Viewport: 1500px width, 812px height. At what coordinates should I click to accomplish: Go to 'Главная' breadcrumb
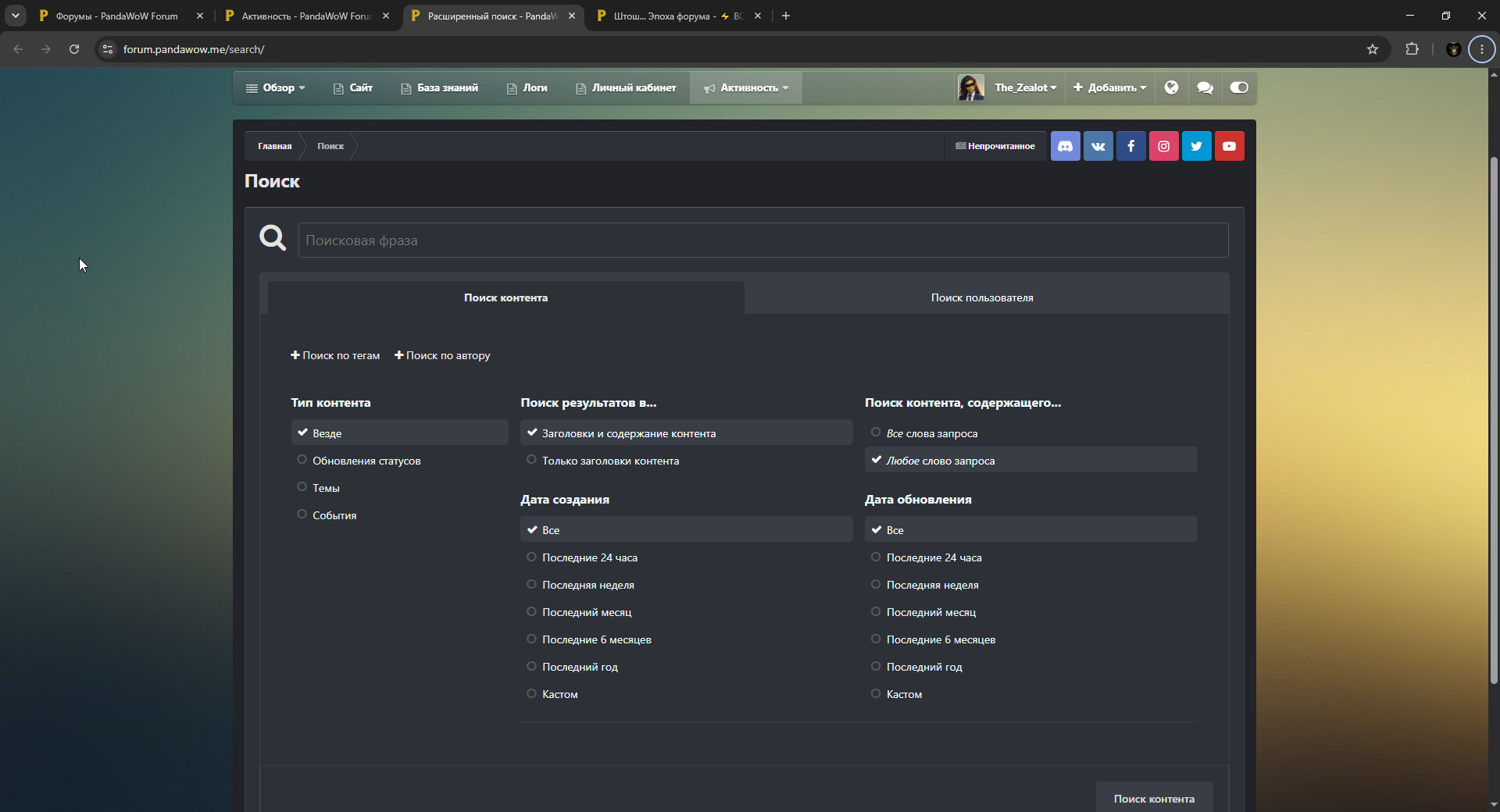coord(274,146)
